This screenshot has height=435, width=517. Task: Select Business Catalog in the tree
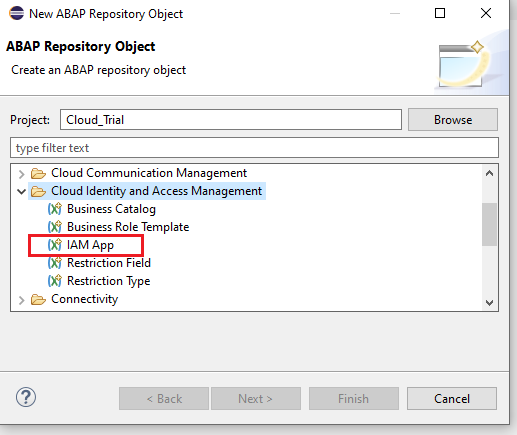pyautogui.click(x=111, y=209)
